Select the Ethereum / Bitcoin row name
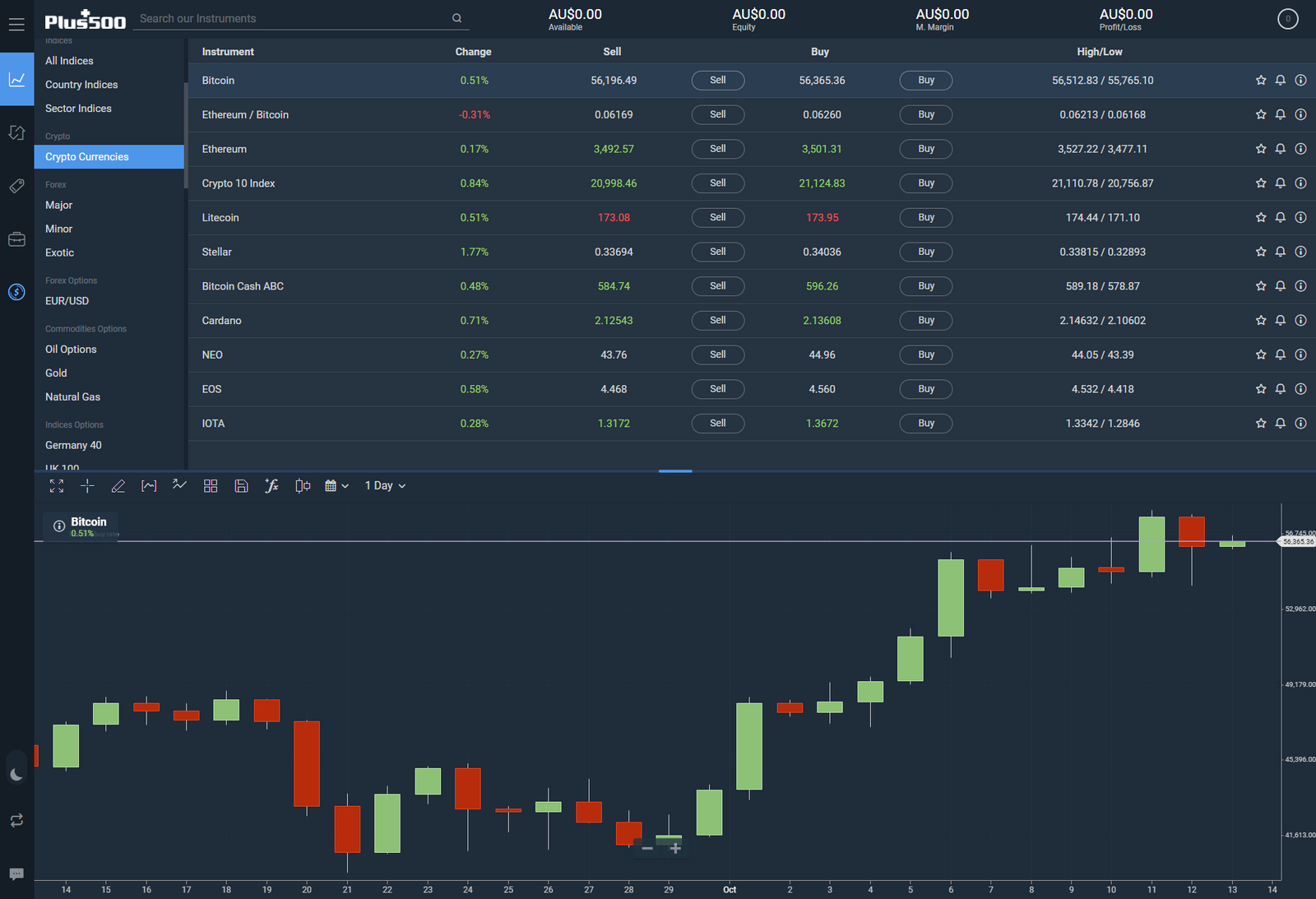 coord(245,115)
